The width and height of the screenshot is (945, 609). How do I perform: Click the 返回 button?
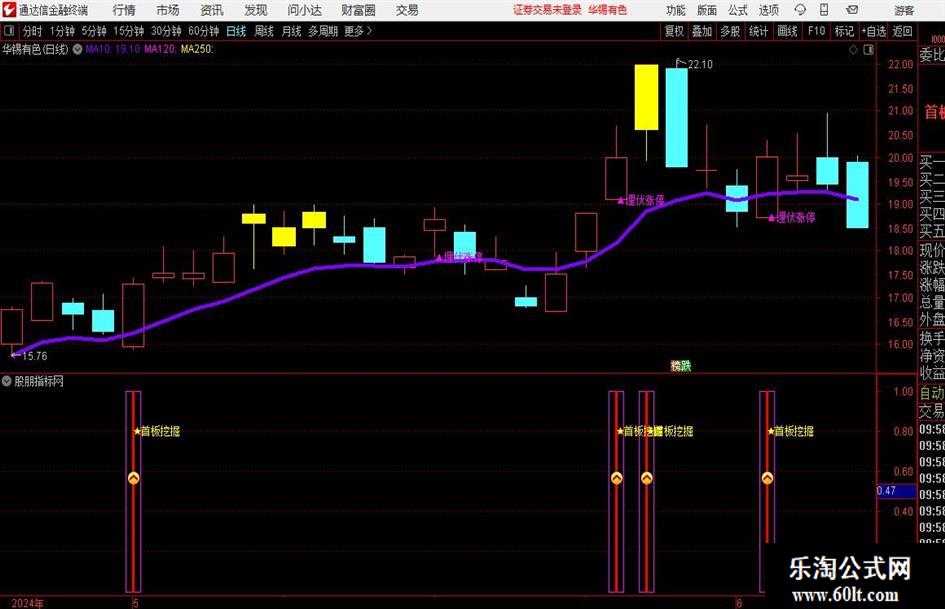coord(902,31)
